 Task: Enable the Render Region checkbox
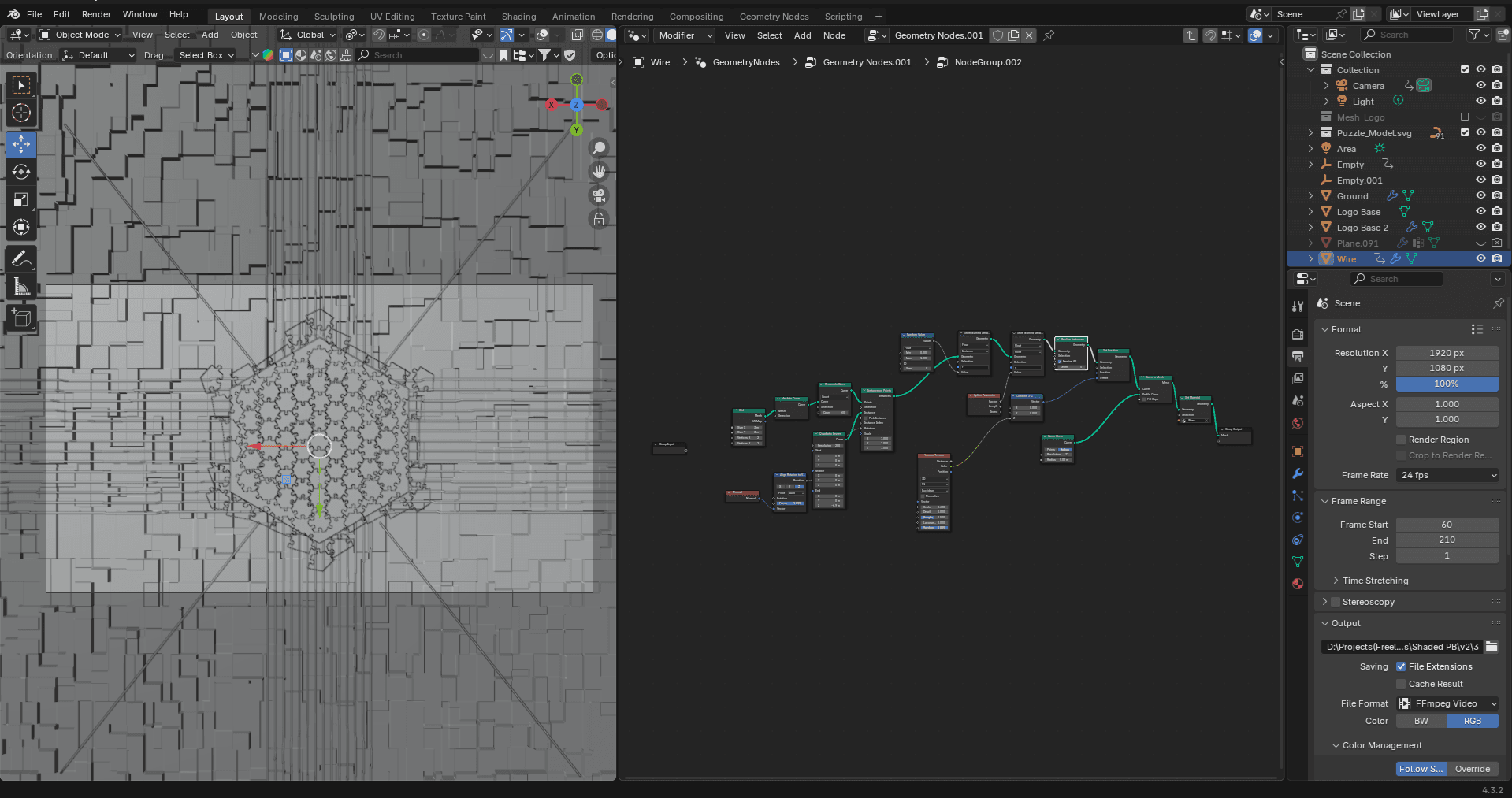coord(1401,440)
